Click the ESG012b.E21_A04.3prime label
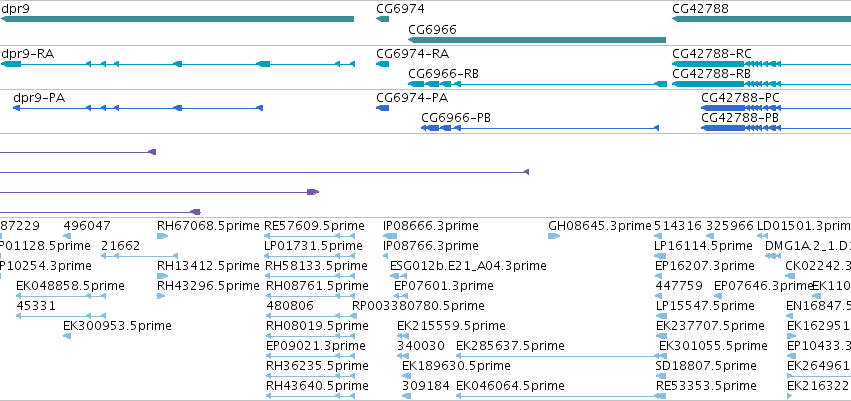The height and width of the screenshot is (401, 851). pyautogui.click(x=468, y=266)
